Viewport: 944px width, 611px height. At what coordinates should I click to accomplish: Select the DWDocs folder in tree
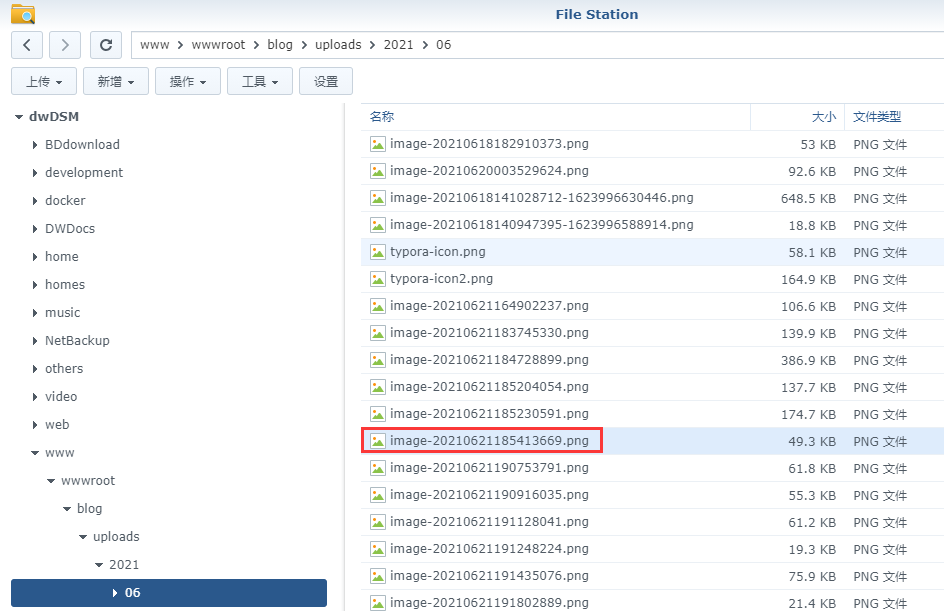pyautogui.click(x=70, y=229)
